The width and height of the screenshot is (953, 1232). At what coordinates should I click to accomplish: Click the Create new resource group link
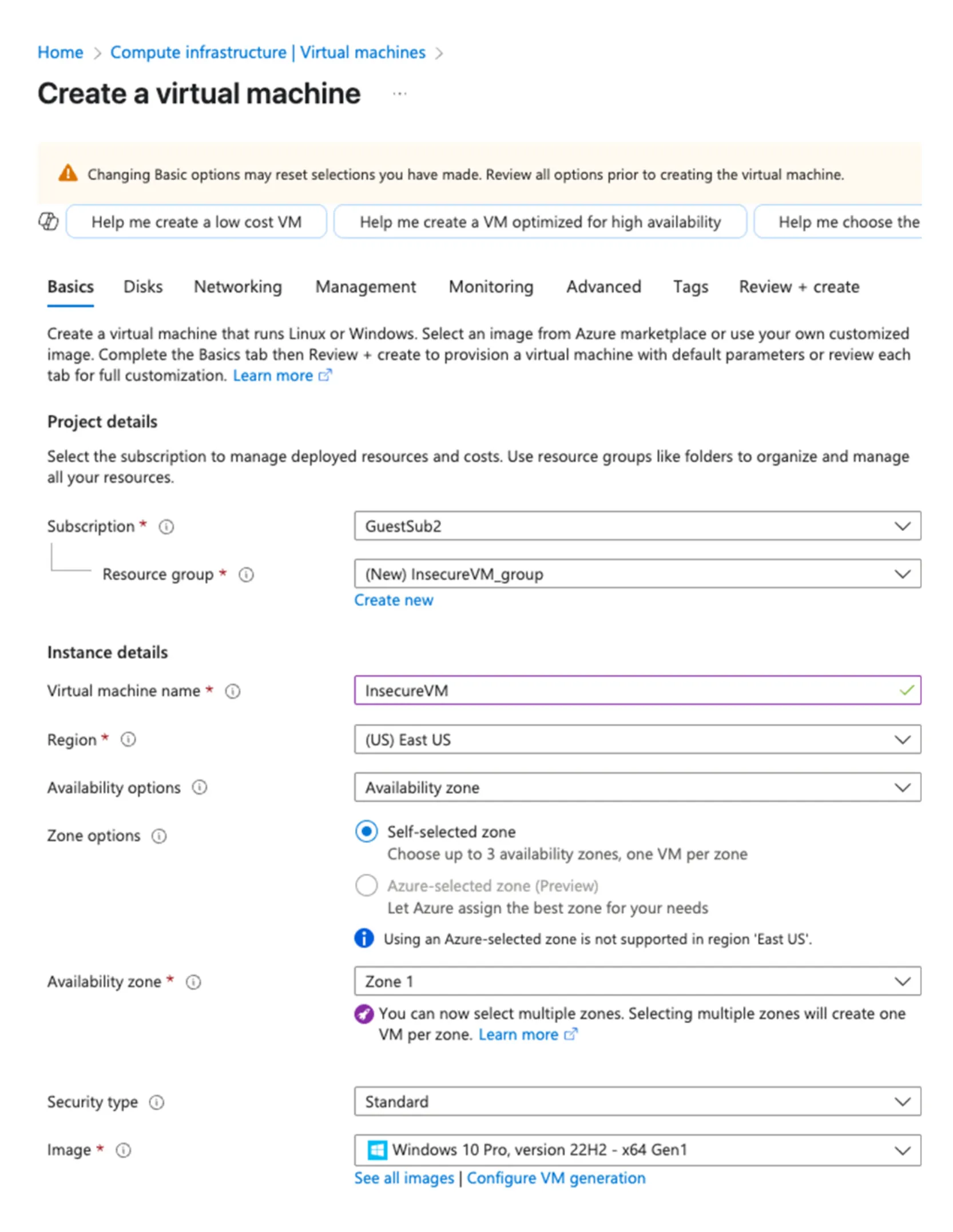[x=394, y=600]
